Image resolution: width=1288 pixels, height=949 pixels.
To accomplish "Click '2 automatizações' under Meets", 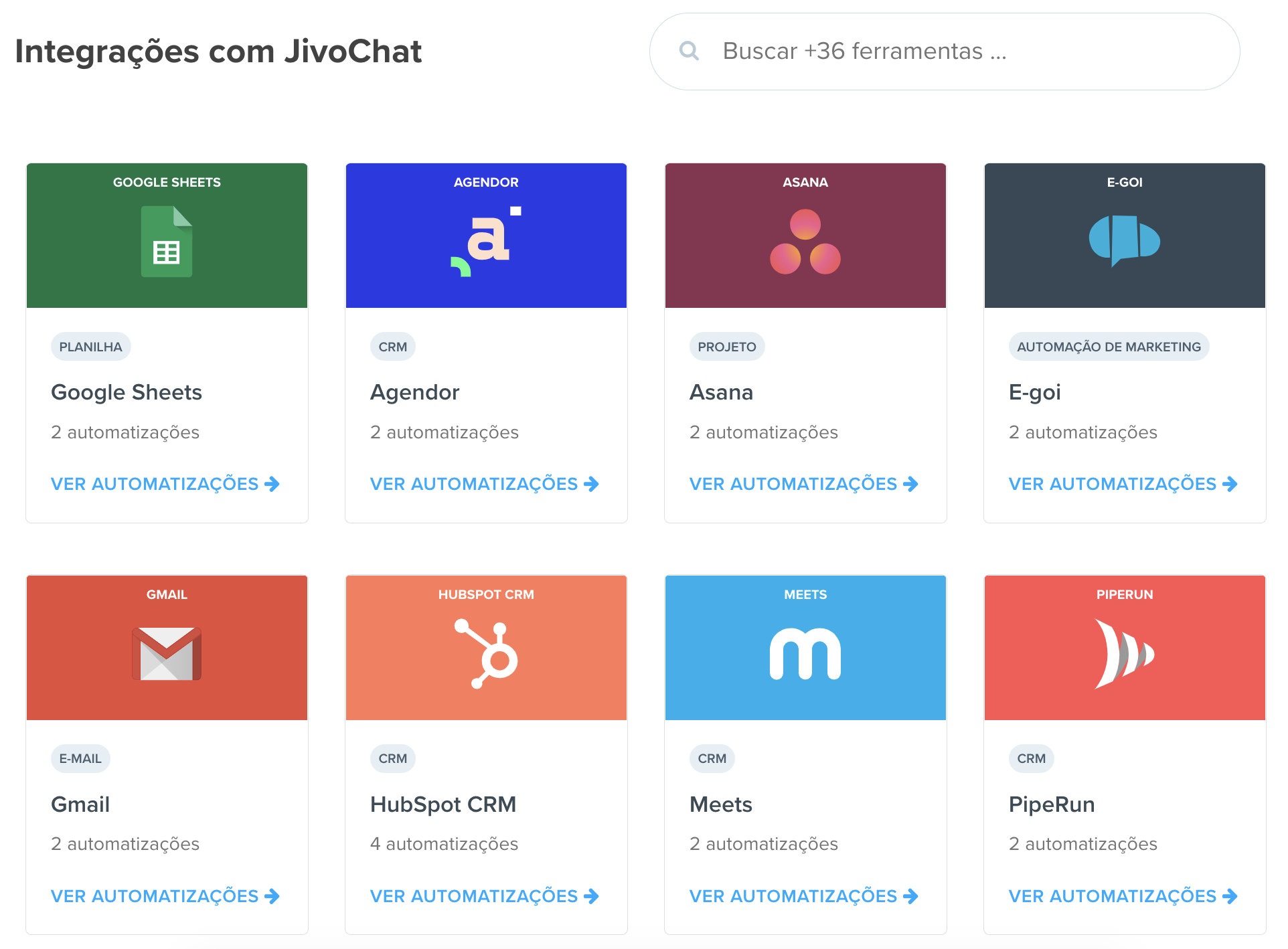I will coord(764,844).
